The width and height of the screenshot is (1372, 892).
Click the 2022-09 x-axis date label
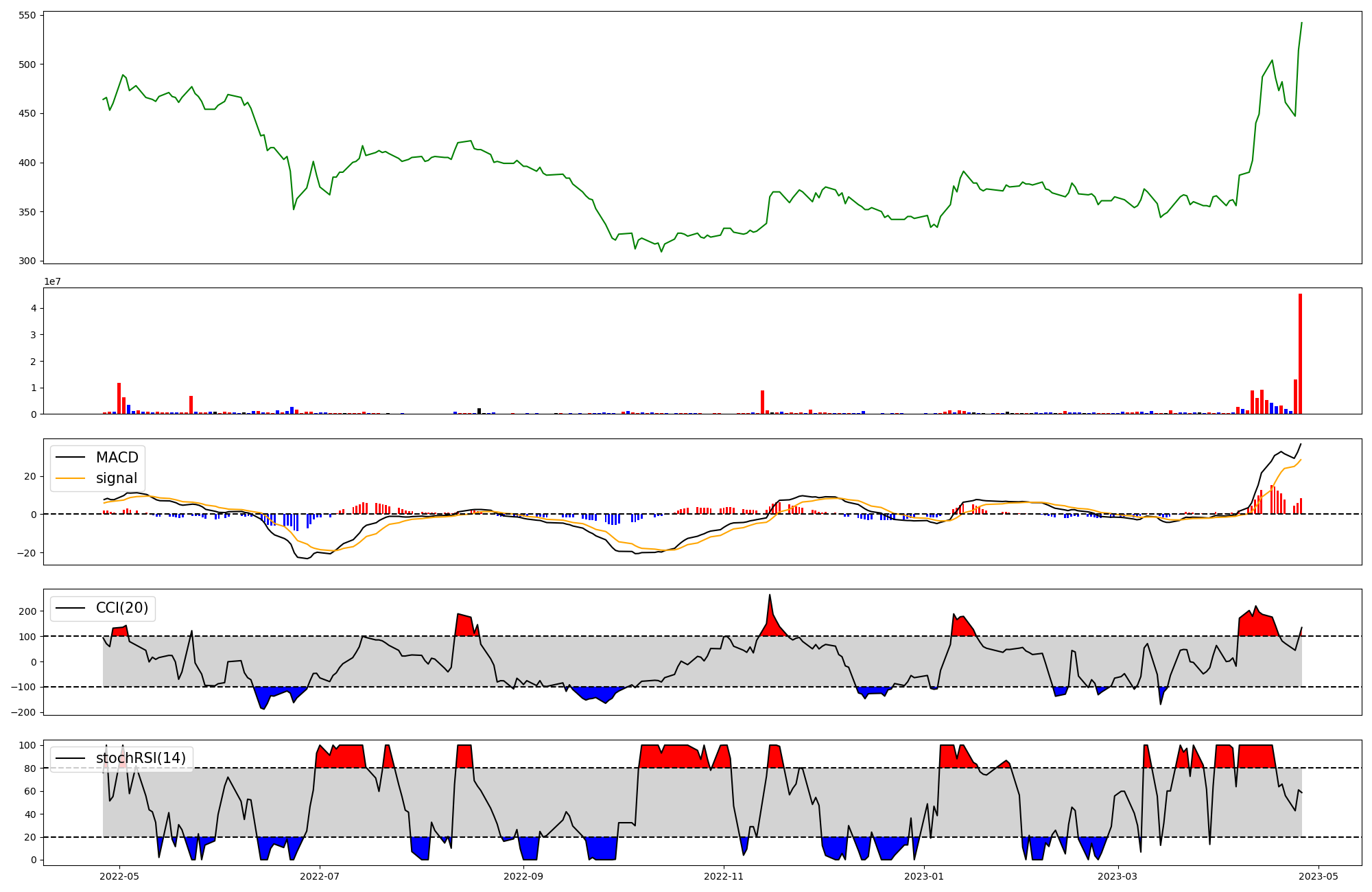(523, 876)
